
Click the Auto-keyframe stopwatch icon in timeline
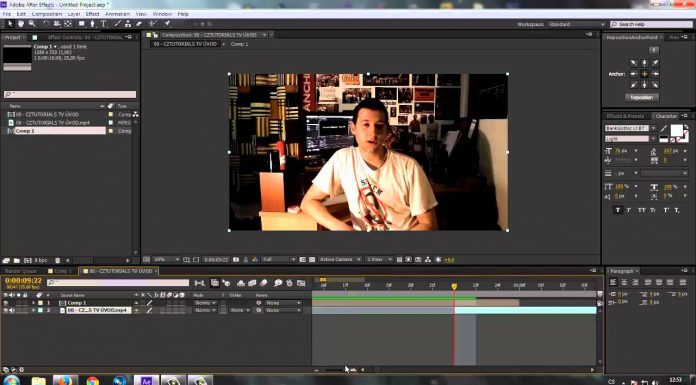(x=289, y=283)
